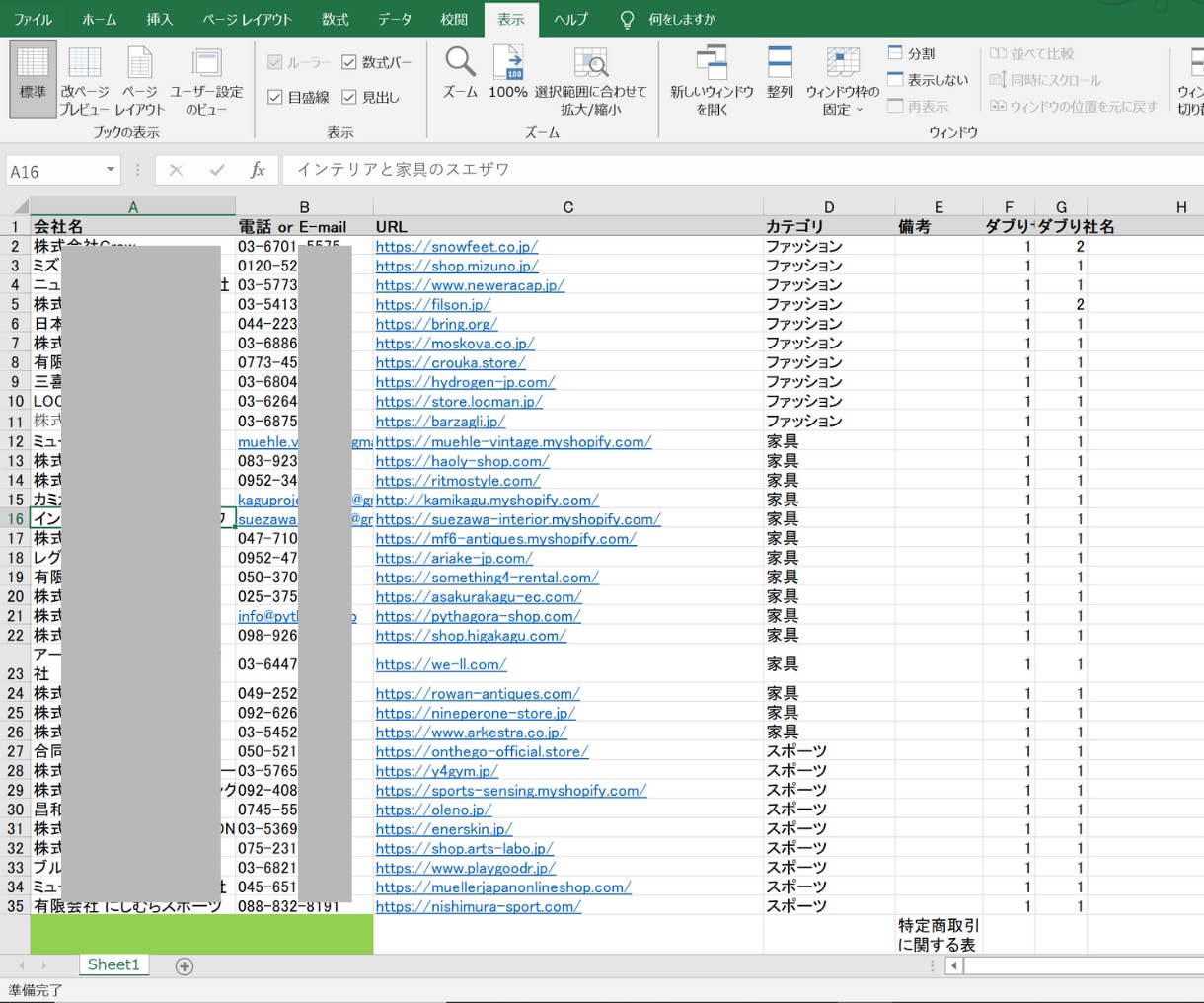1204x1003 pixels.
Task: Select row 23 header
Action: tap(15, 664)
